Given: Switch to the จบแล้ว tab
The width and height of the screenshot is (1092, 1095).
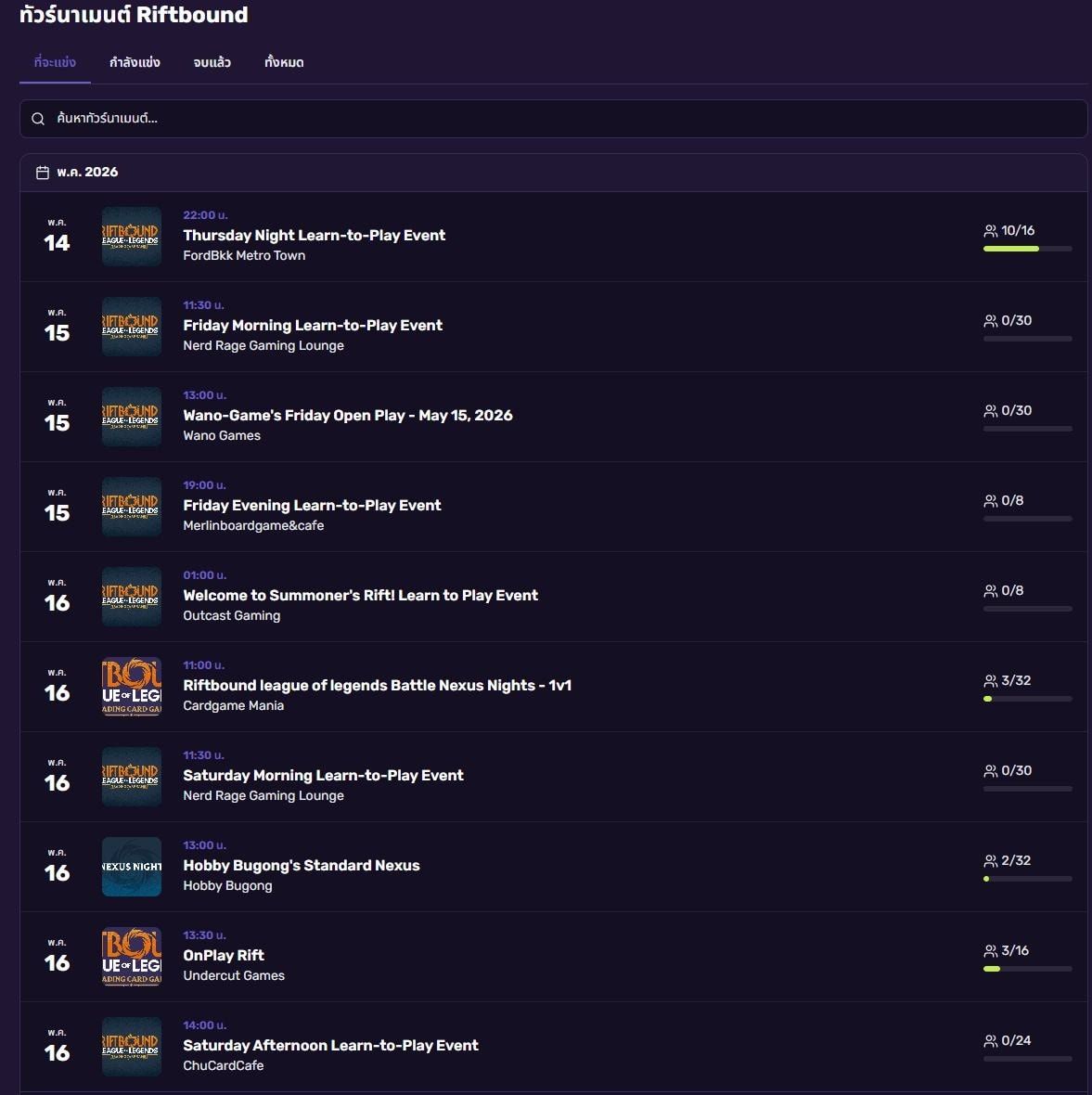Looking at the screenshot, I should click(212, 63).
